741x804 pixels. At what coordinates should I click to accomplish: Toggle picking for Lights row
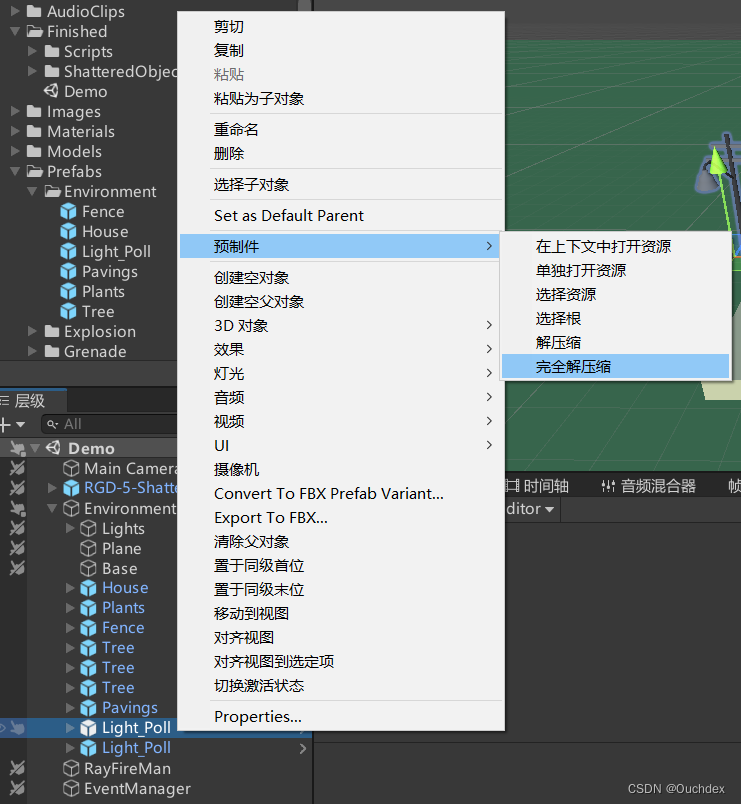(17, 528)
